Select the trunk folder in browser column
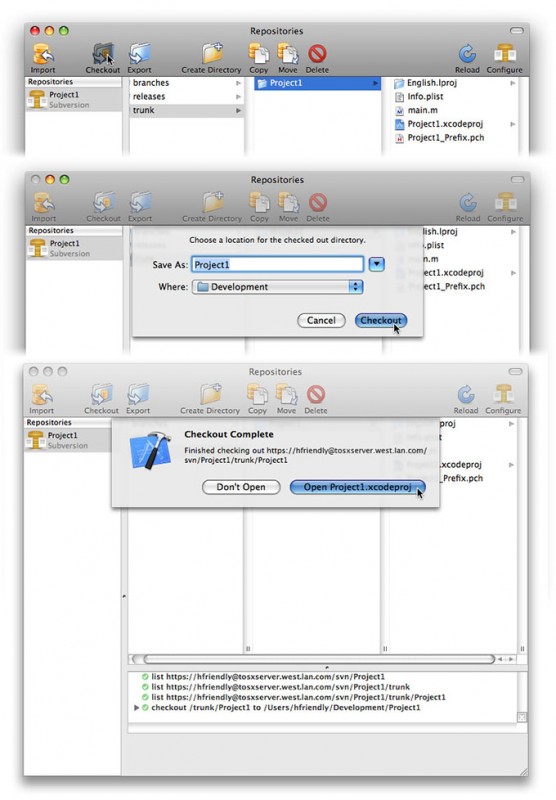 coord(187,110)
